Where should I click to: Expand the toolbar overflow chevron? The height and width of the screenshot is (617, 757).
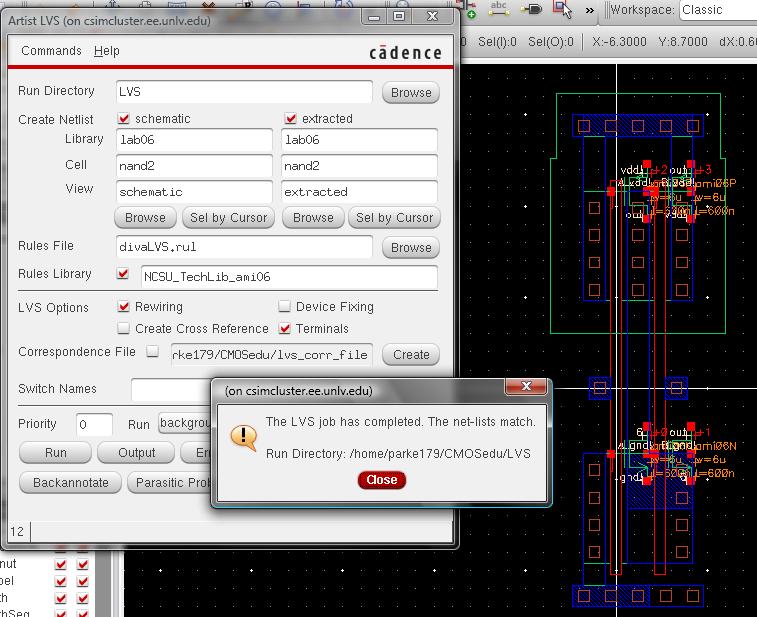[x=590, y=9]
